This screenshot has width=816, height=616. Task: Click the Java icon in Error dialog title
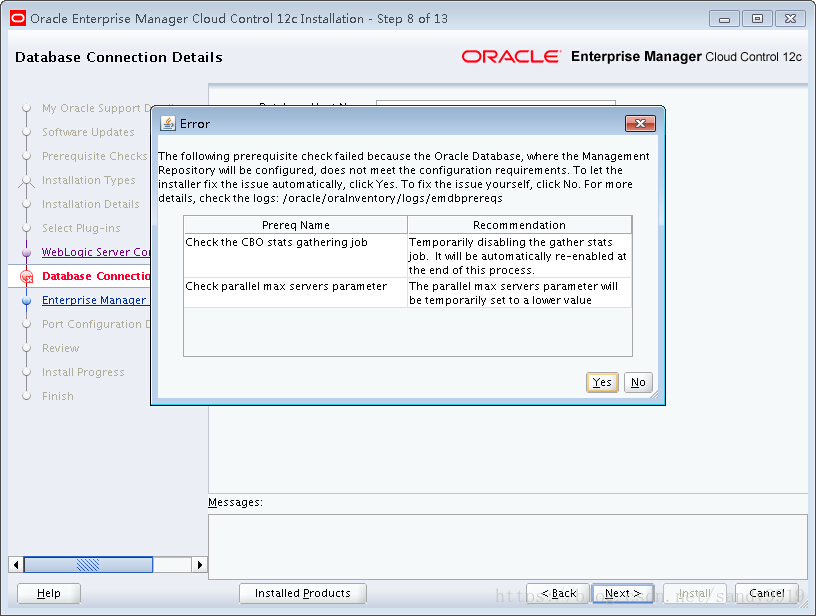point(168,123)
